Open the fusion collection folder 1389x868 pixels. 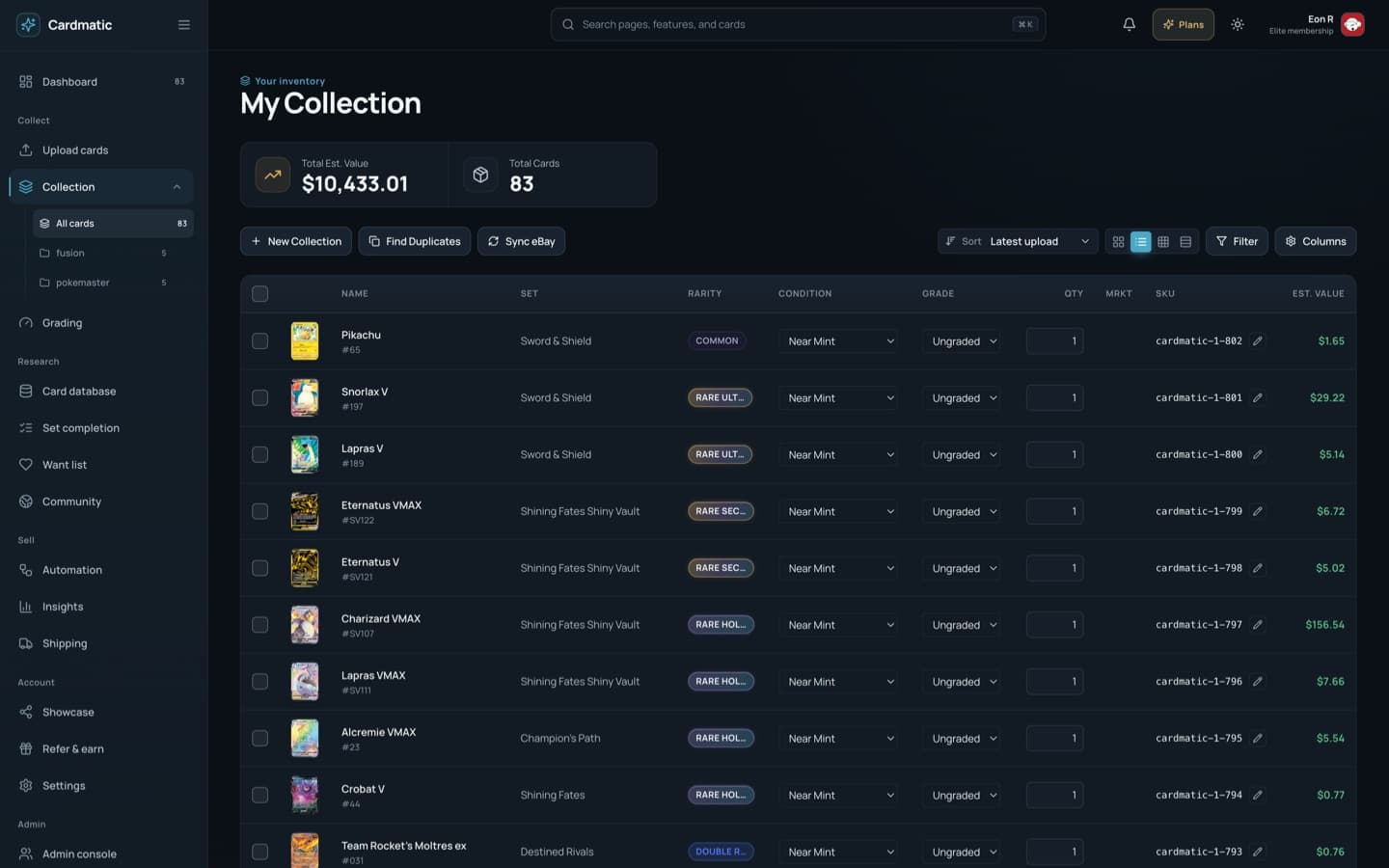[x=113, y=254]
